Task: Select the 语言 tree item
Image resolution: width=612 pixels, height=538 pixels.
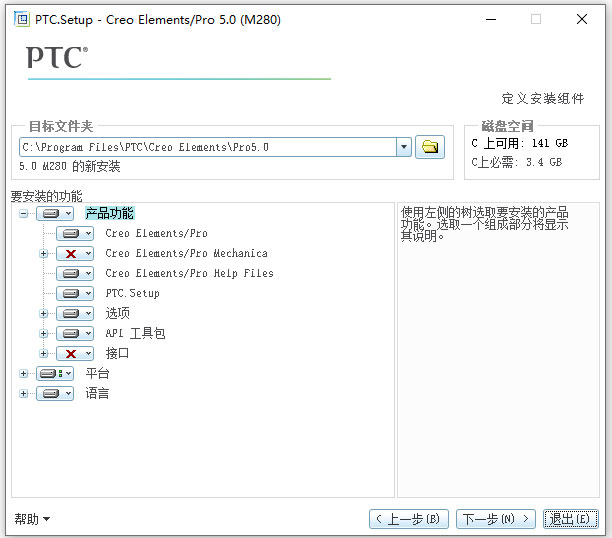Action: click(97, 393)
